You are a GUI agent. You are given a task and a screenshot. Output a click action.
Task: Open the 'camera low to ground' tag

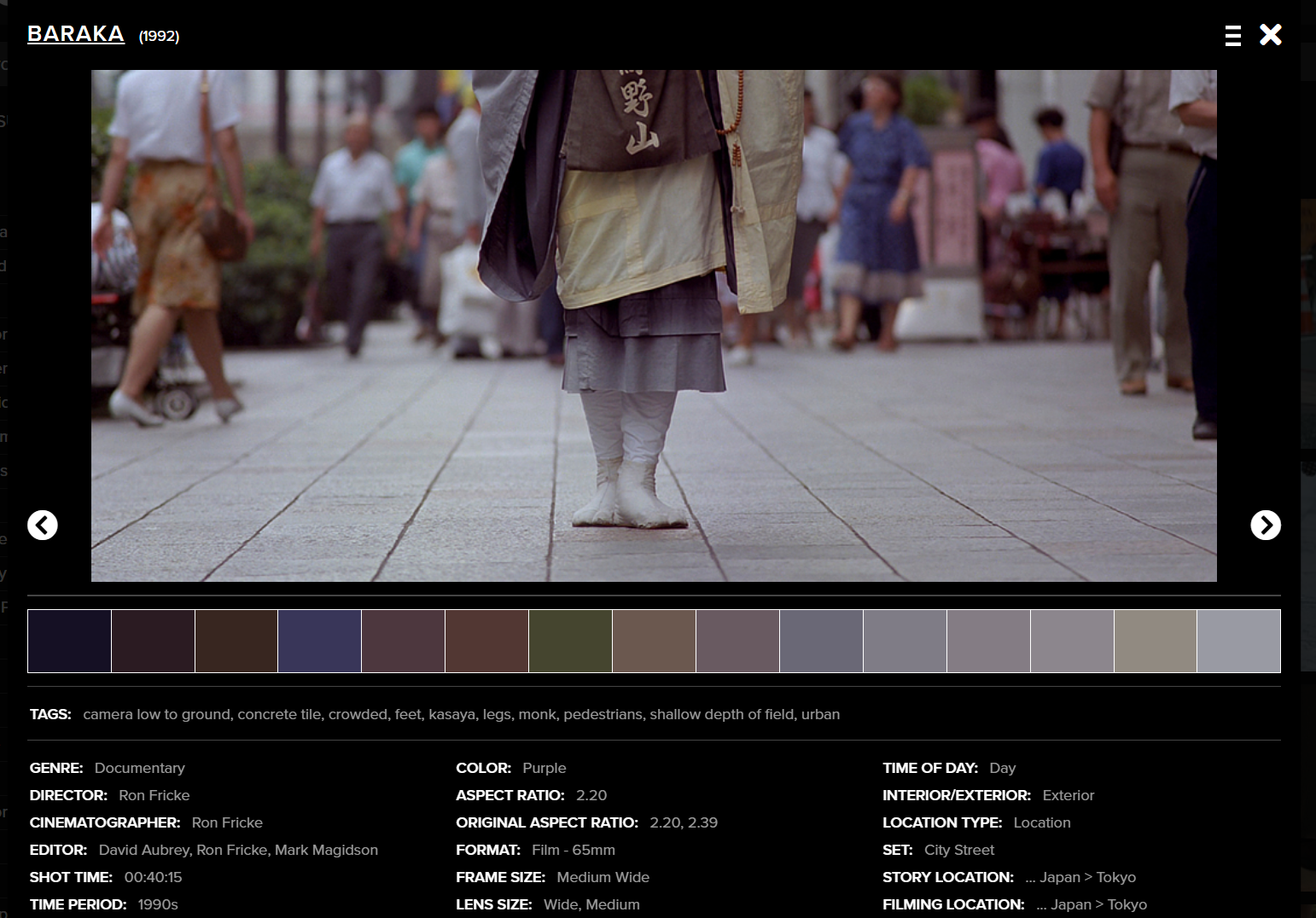[x=156, y=714]
